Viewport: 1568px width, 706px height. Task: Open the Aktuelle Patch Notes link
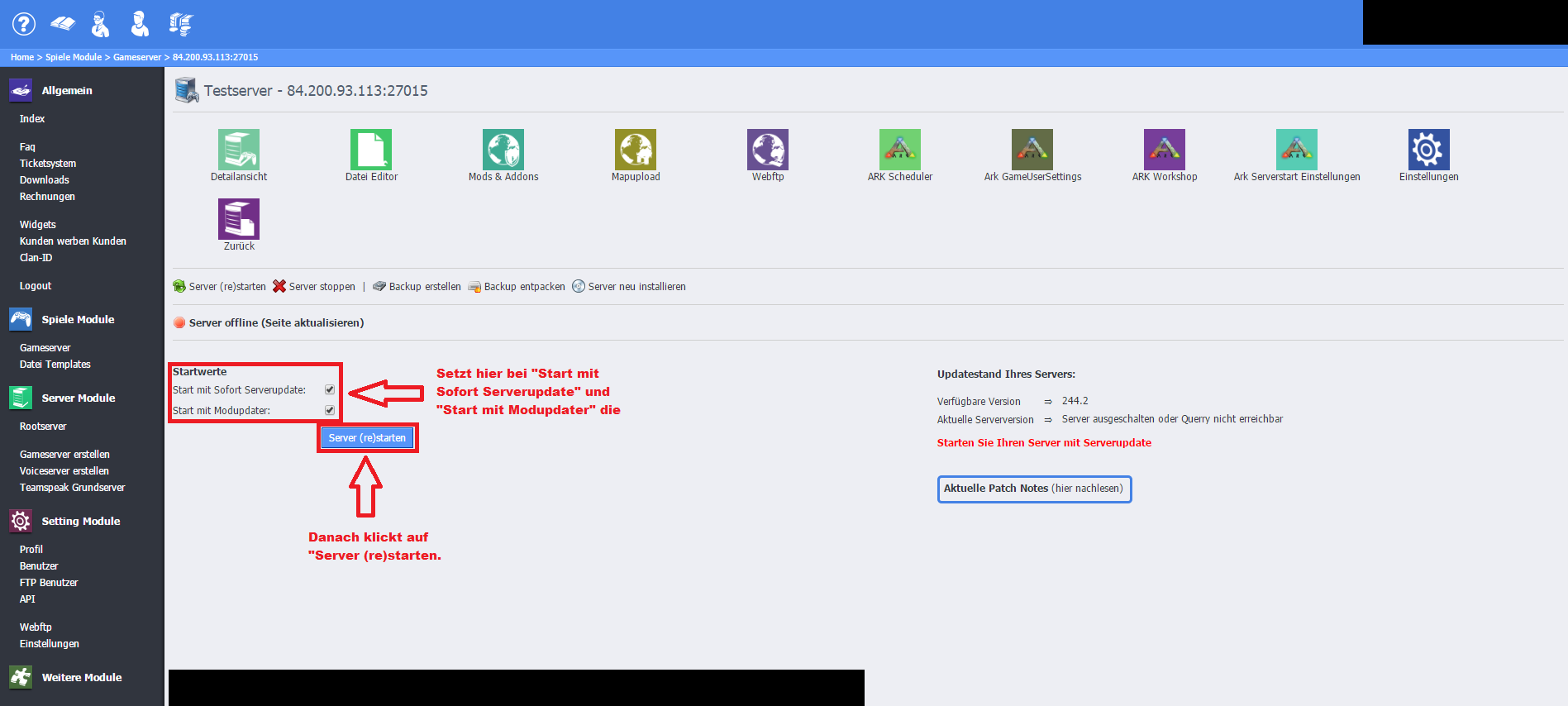coord(1033,489)
